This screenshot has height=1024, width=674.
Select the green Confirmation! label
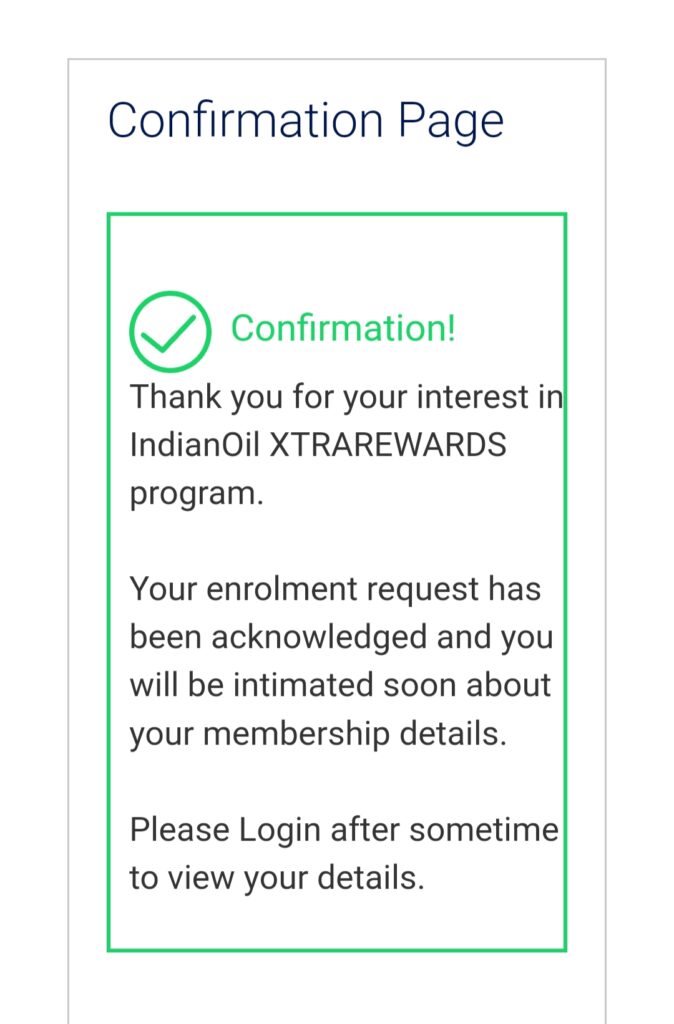coord(343,328)
